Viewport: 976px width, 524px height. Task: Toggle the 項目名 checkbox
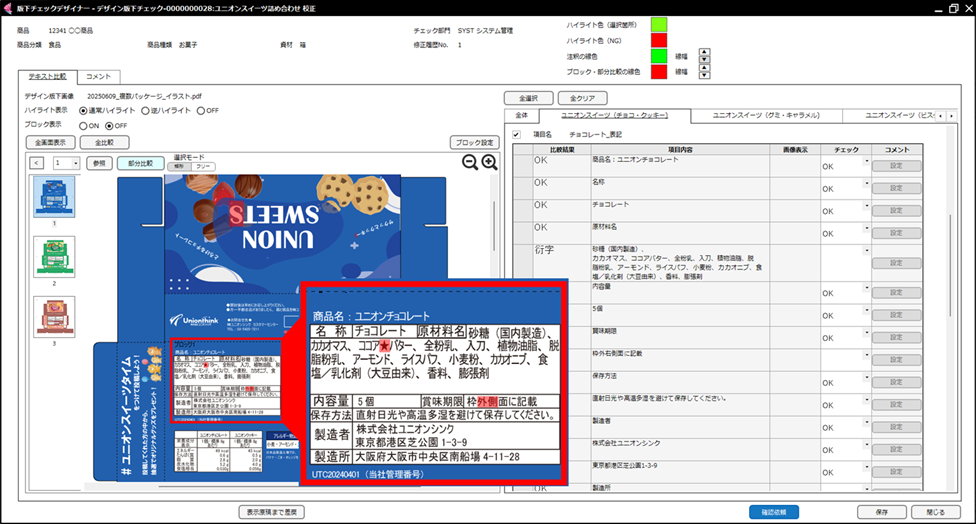[517, 134]
